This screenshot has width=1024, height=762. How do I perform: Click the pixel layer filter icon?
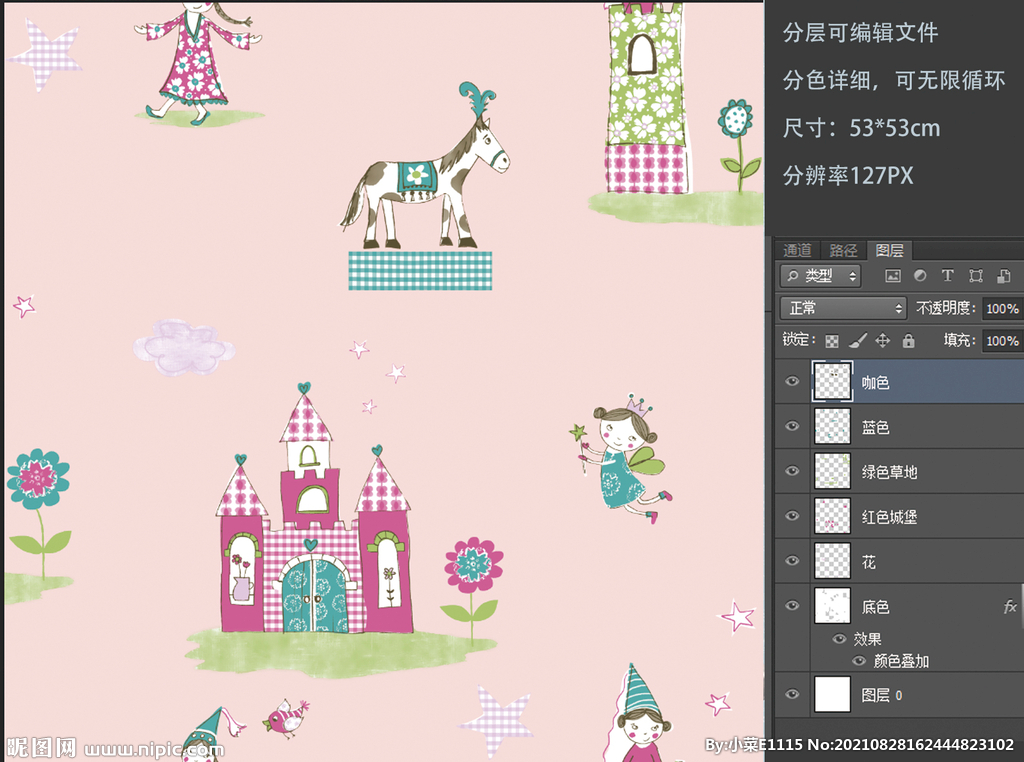pyautogui.click(x=893, y=276)
